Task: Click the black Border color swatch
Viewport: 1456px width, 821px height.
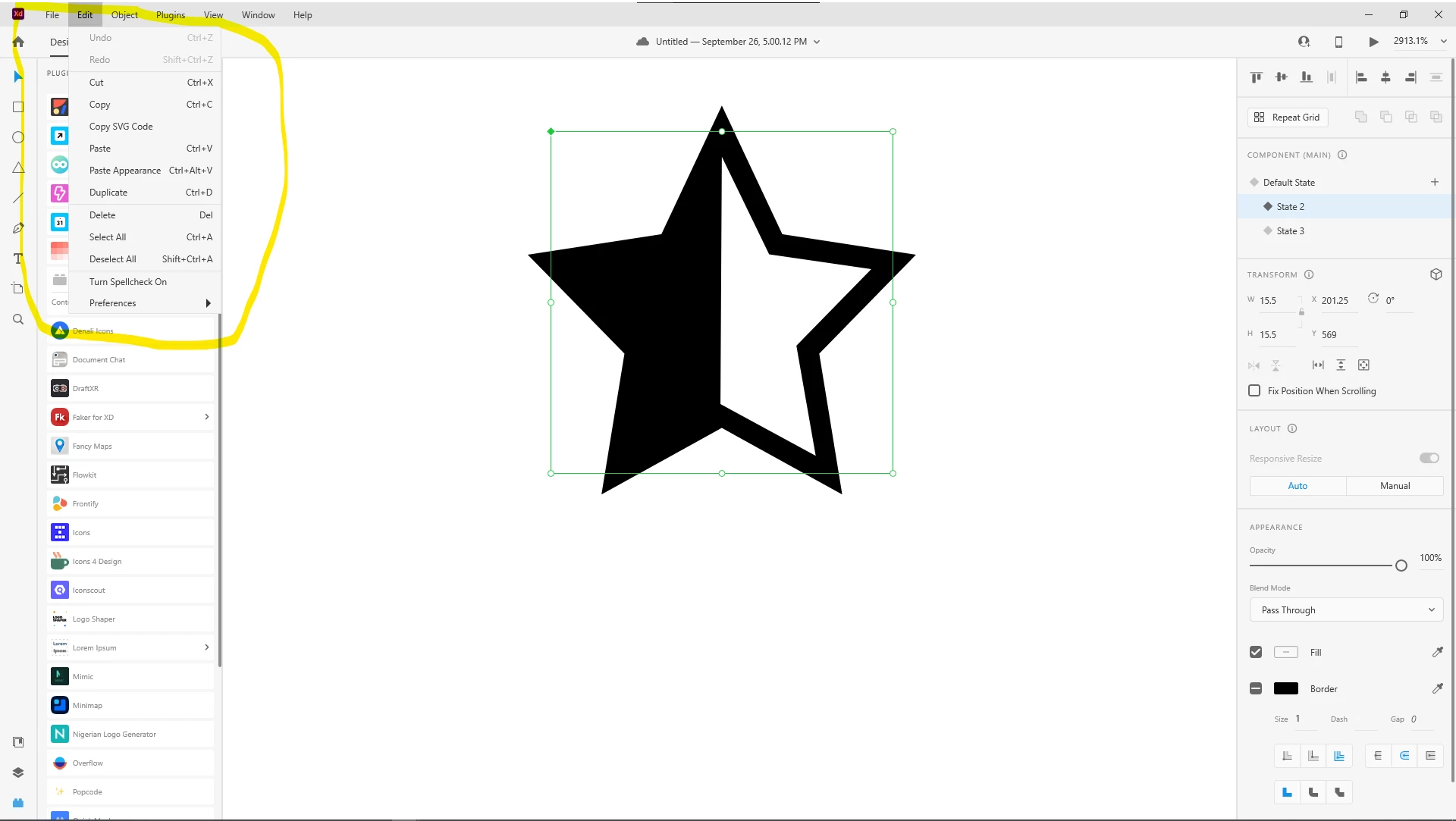Action: [x=1285, y=688]
